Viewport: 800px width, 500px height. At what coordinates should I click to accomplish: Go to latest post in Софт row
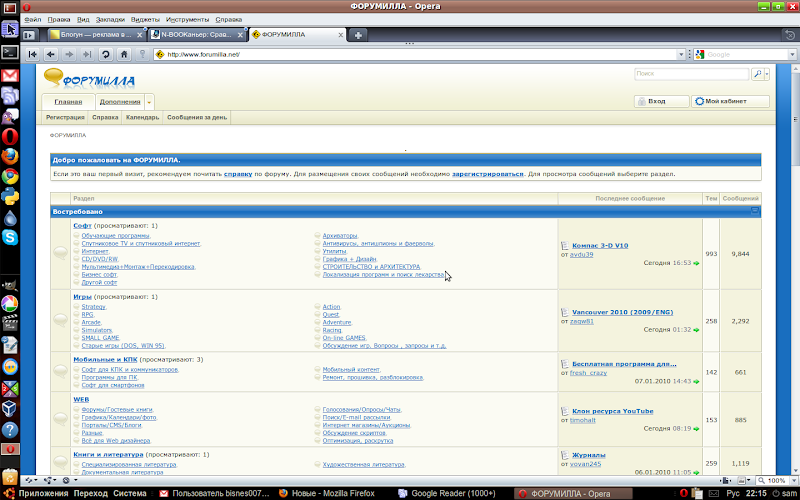coord(696,263)
